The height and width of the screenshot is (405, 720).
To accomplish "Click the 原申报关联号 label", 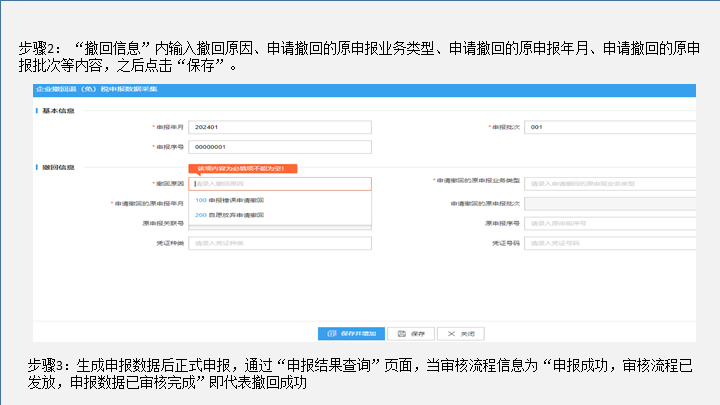I will coord(163,223).
